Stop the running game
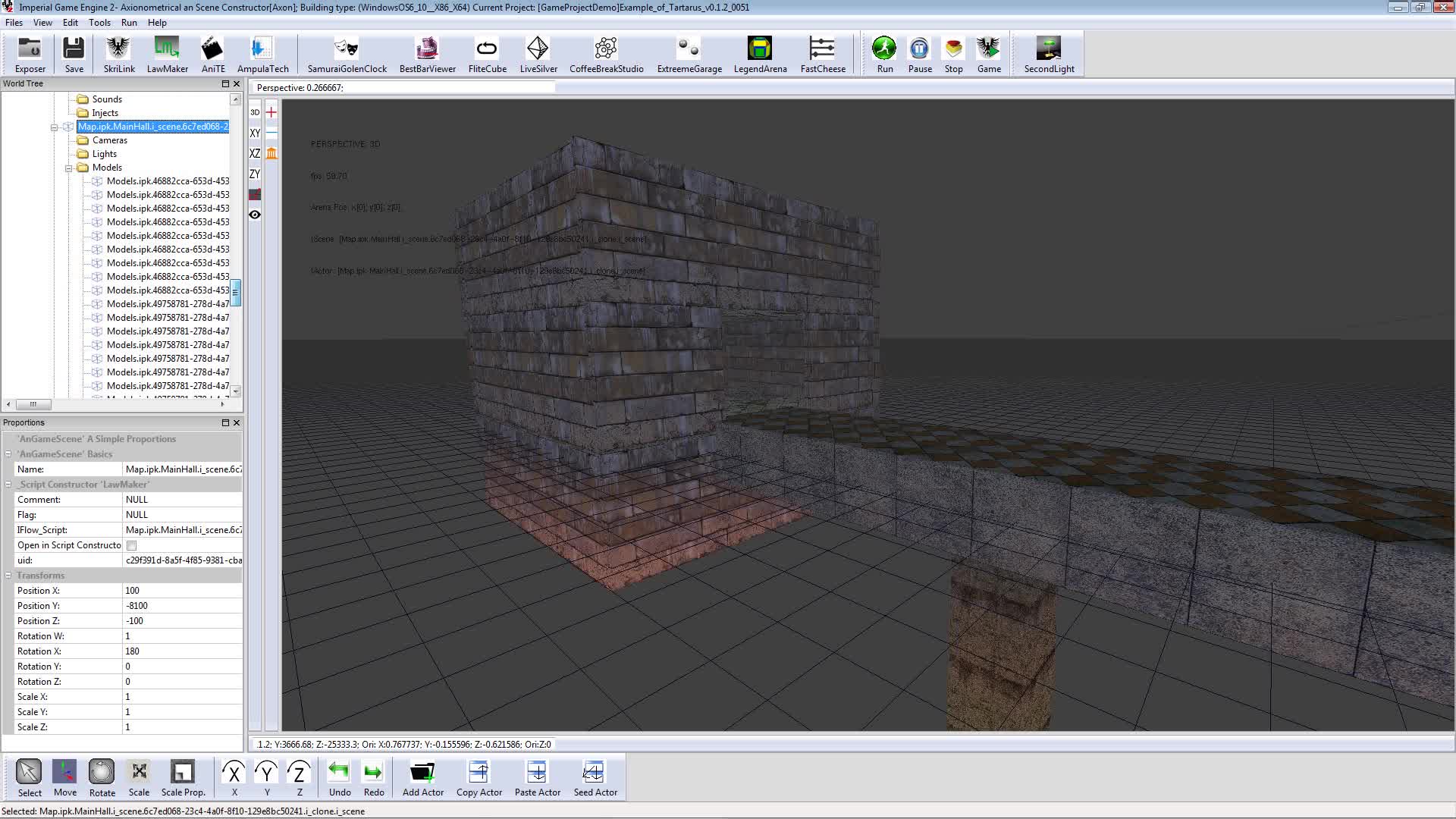The width and height of the screenshot is (1456, 819). pos(952,49)
